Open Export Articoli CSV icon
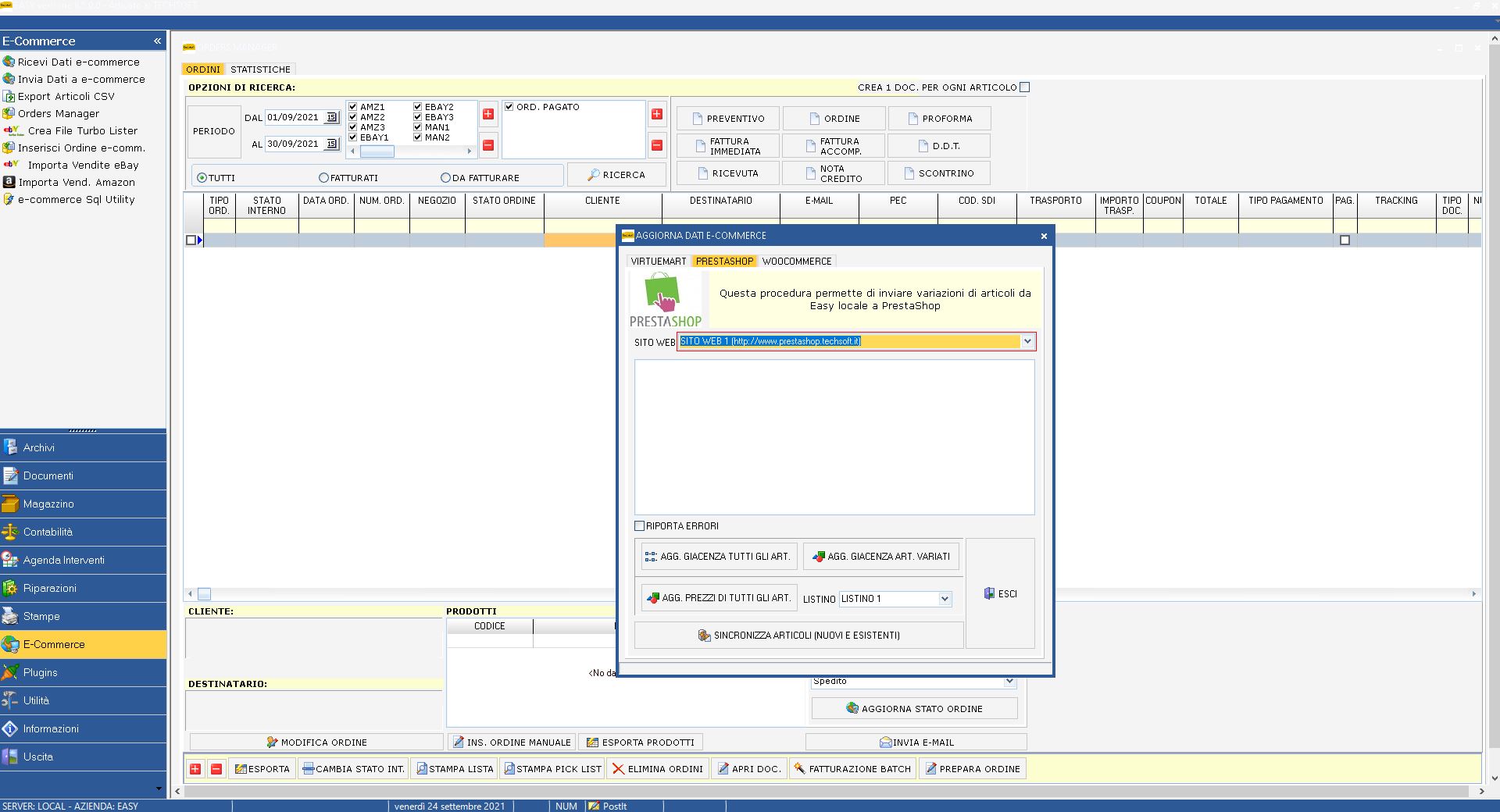Screen dimensions: 1500x812 pyautogui.click(x=9, y=96)
